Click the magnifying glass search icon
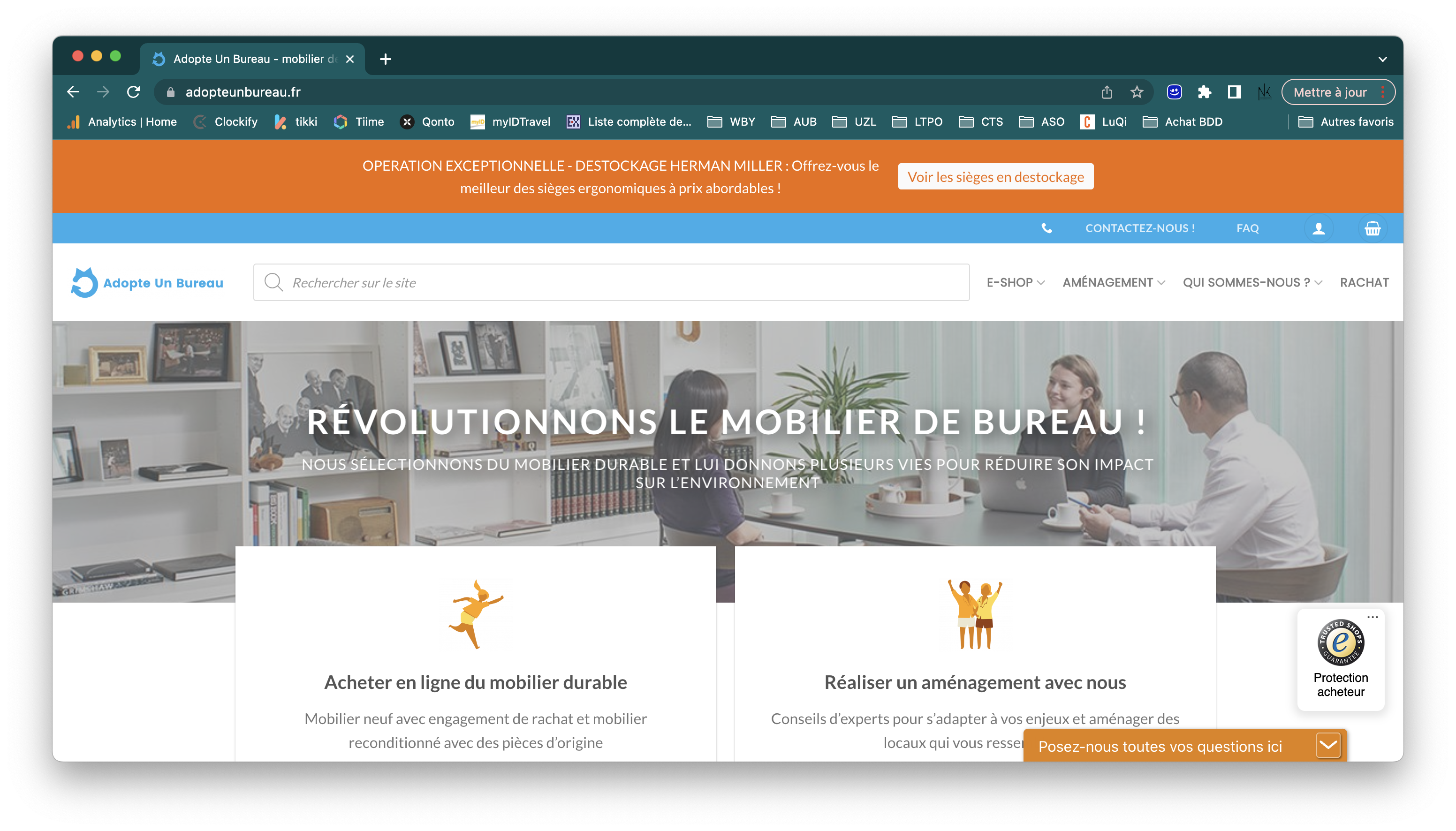The height and width of the screenshot is (831, 1456). [x=273, y=282]
